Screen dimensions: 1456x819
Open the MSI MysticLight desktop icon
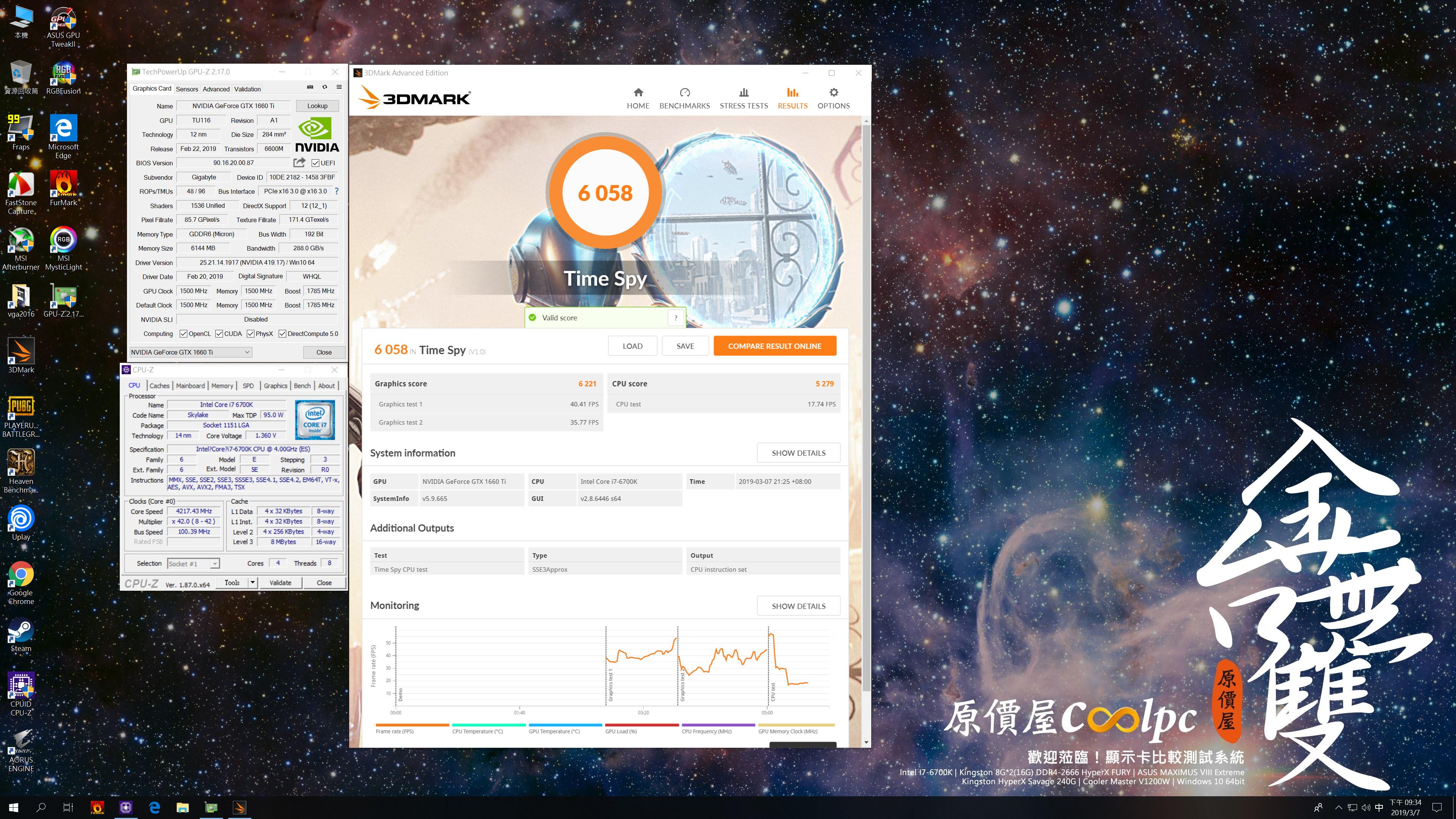pyautogui.click(x=63, y=249)
